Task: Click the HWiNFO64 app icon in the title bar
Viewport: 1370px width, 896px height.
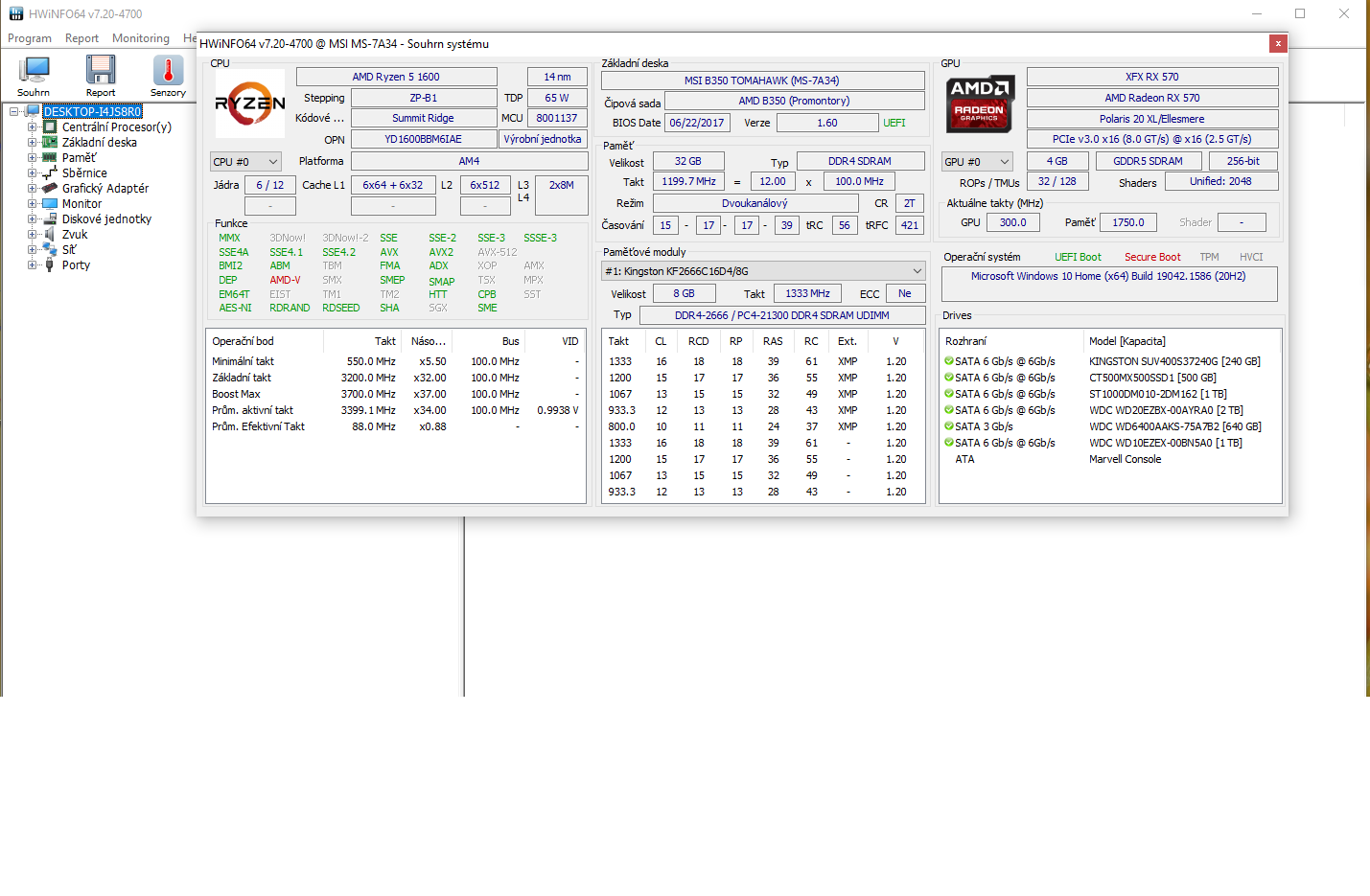Action: coord(16,13)
